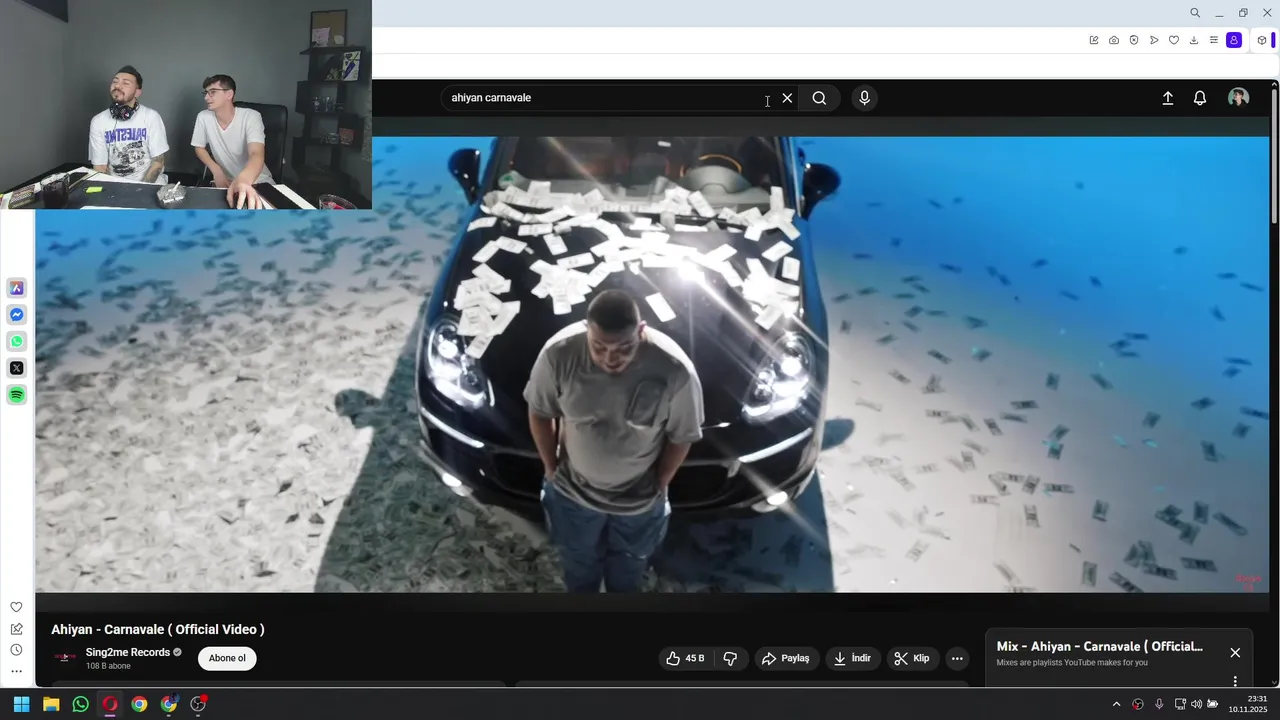
Task: Open WhatsApp from the taskbar
Action: 81,704
